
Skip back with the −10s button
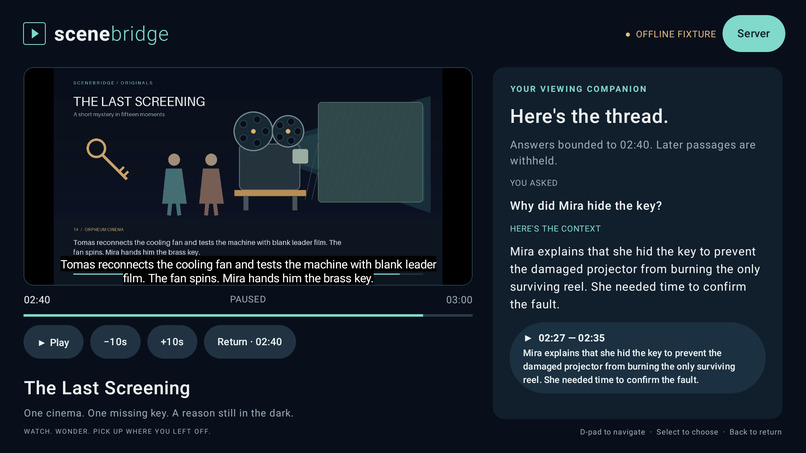[115, 342]
